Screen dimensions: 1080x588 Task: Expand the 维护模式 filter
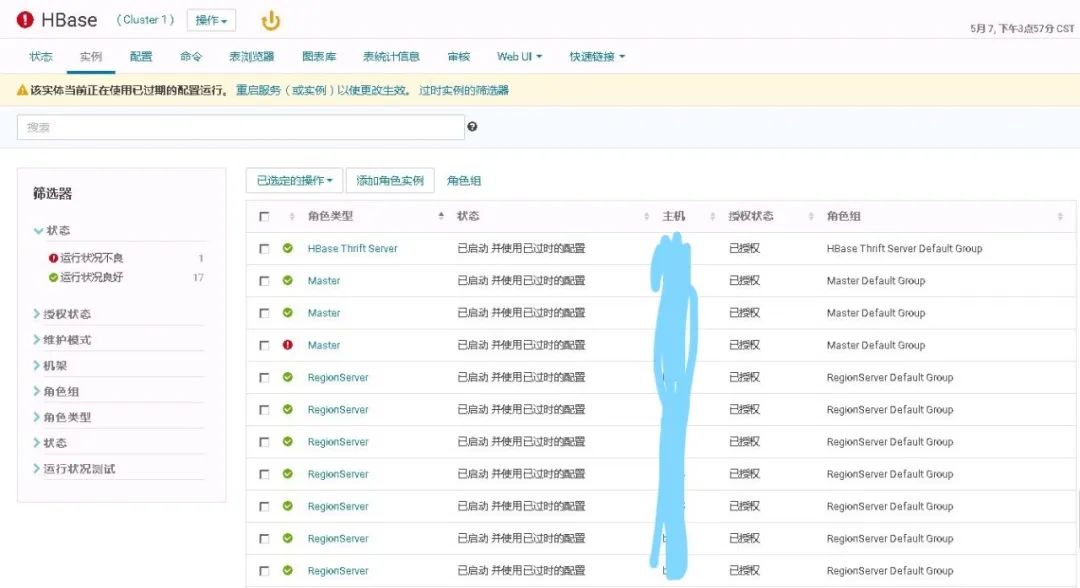62,339
